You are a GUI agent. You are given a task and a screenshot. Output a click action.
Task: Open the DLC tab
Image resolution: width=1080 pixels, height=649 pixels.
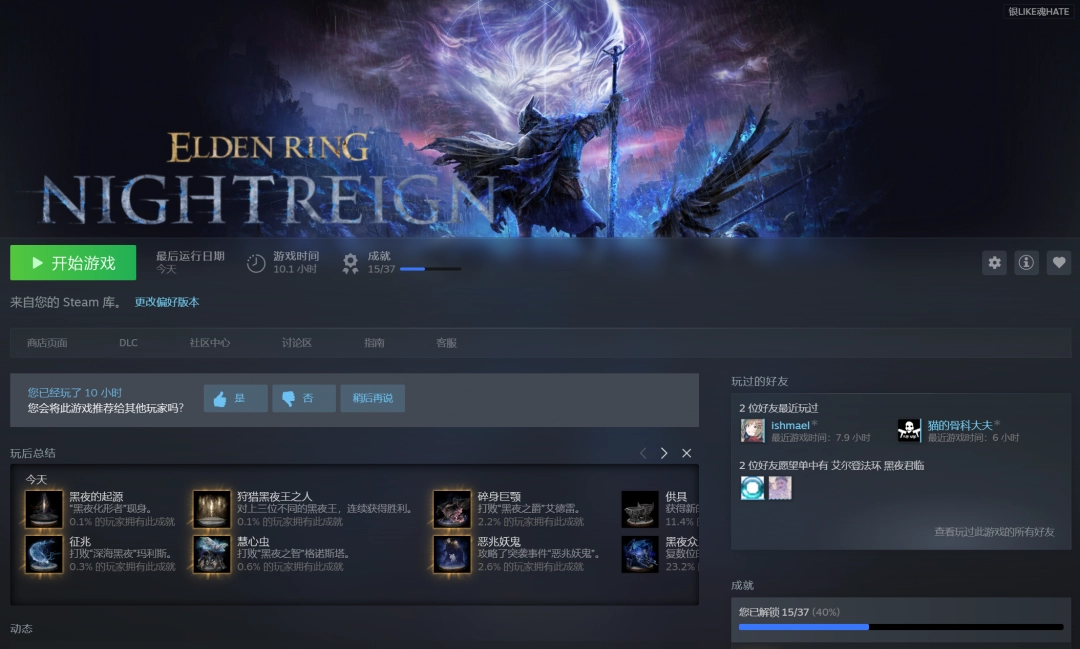(128, 342)
